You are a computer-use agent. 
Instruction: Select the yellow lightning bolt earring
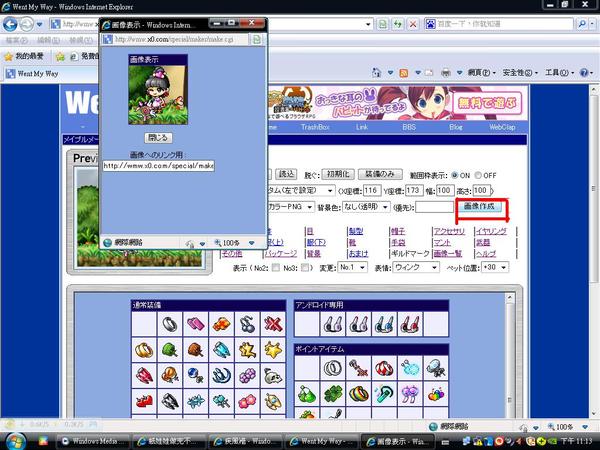[x=248, y=350]
